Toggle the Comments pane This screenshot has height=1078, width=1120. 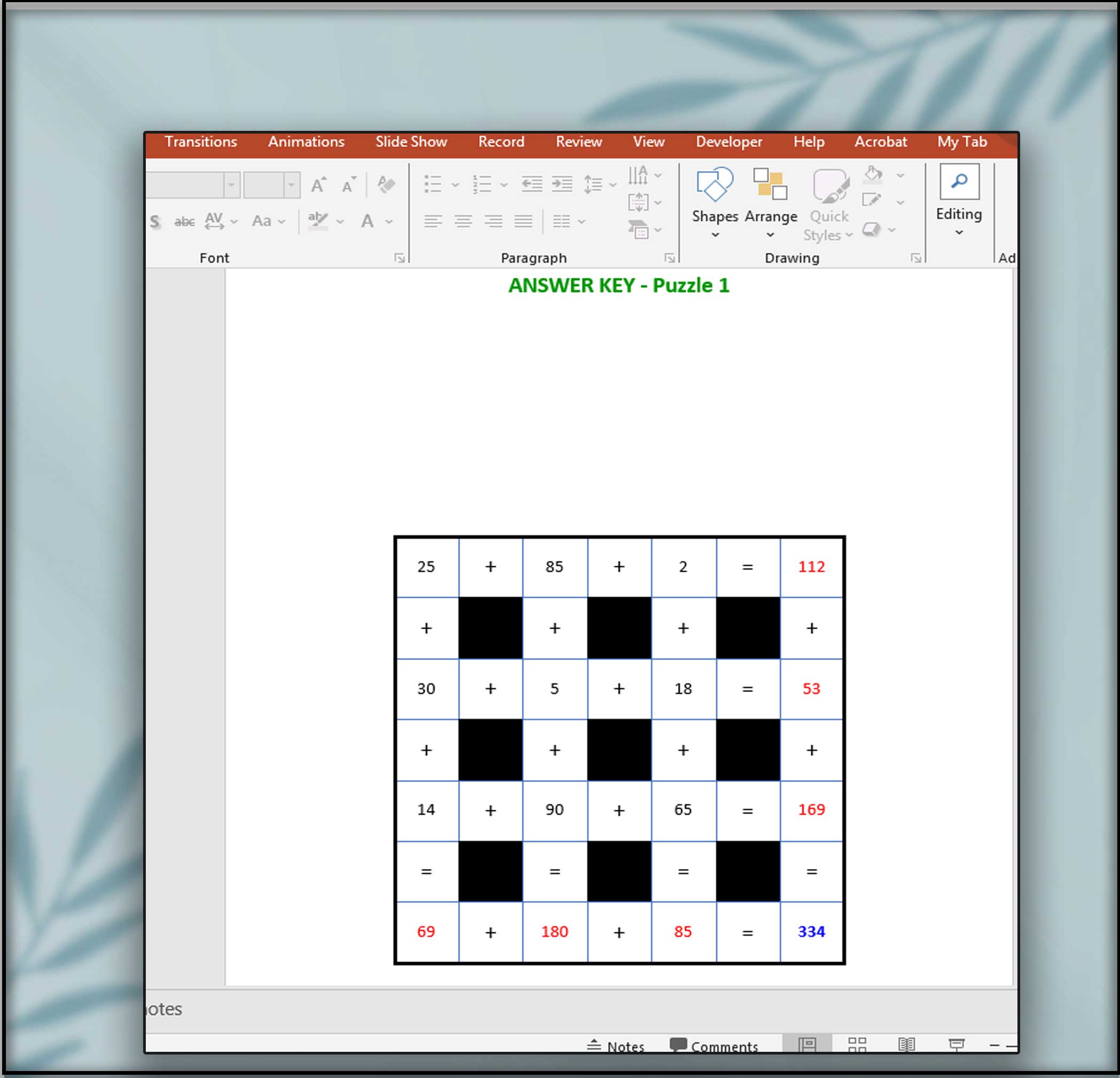(x=714, y=1046)
